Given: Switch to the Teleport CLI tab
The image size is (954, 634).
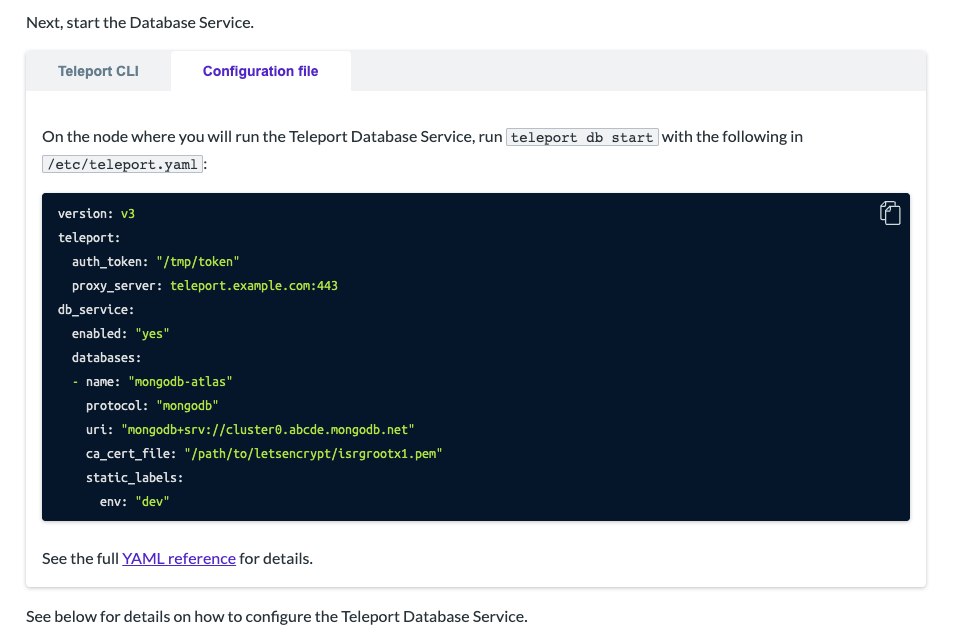Looking at the screenshot, I should click(x=98, y=71).
